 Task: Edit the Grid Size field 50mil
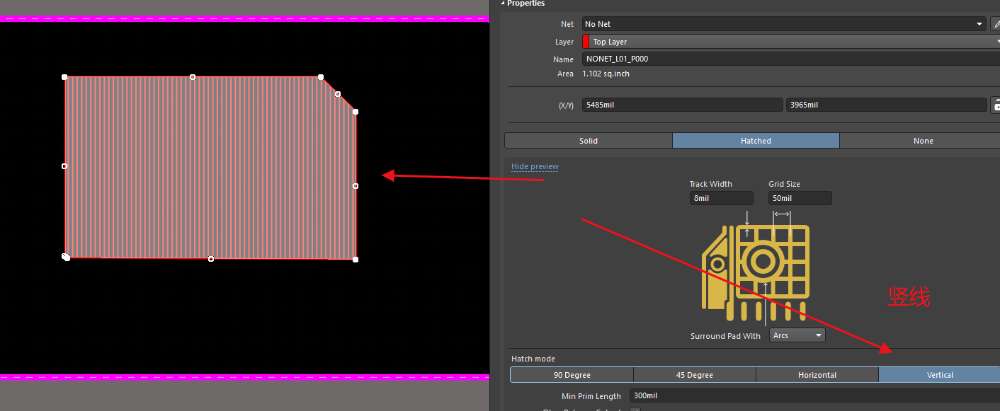[x=800, y=198]
